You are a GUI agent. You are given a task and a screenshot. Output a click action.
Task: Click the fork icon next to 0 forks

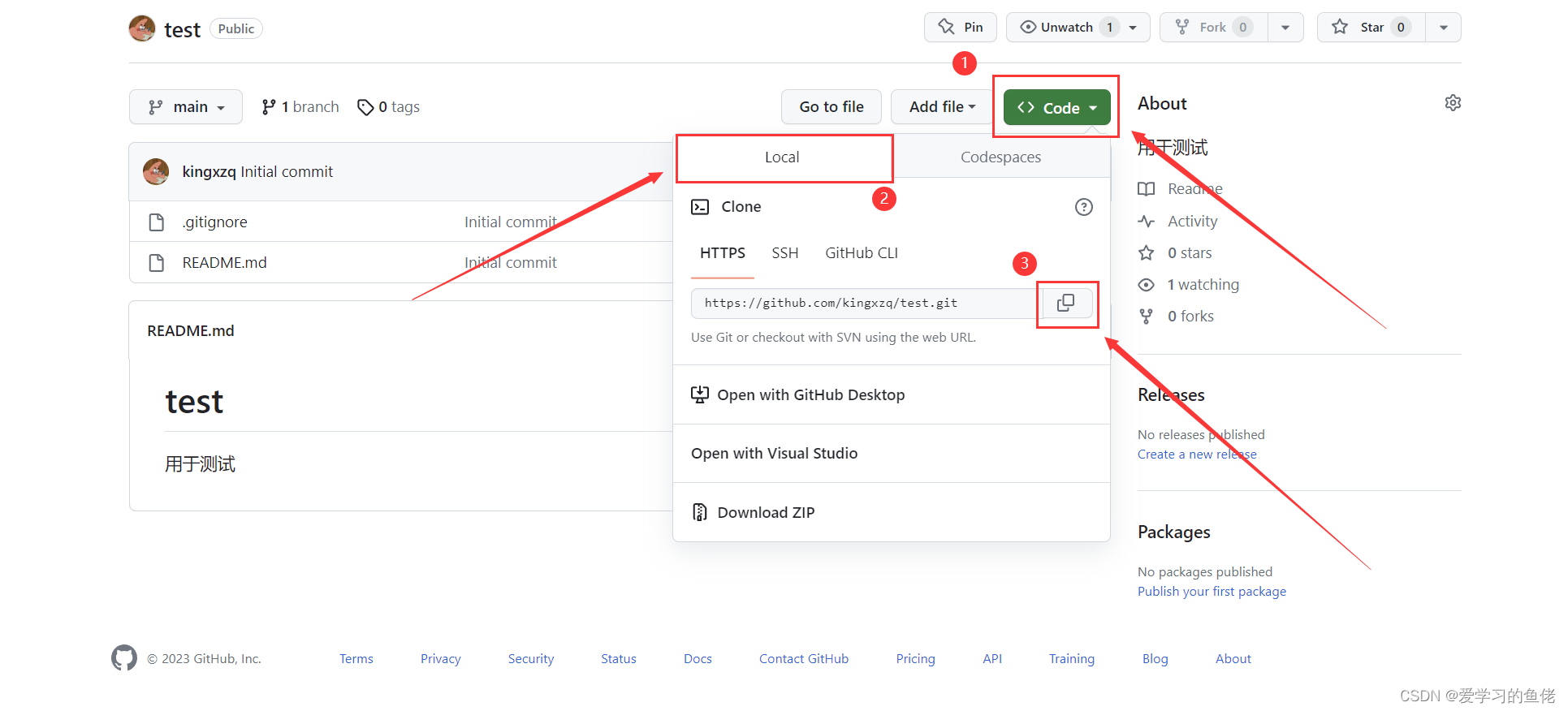[x=1146, y=317]
